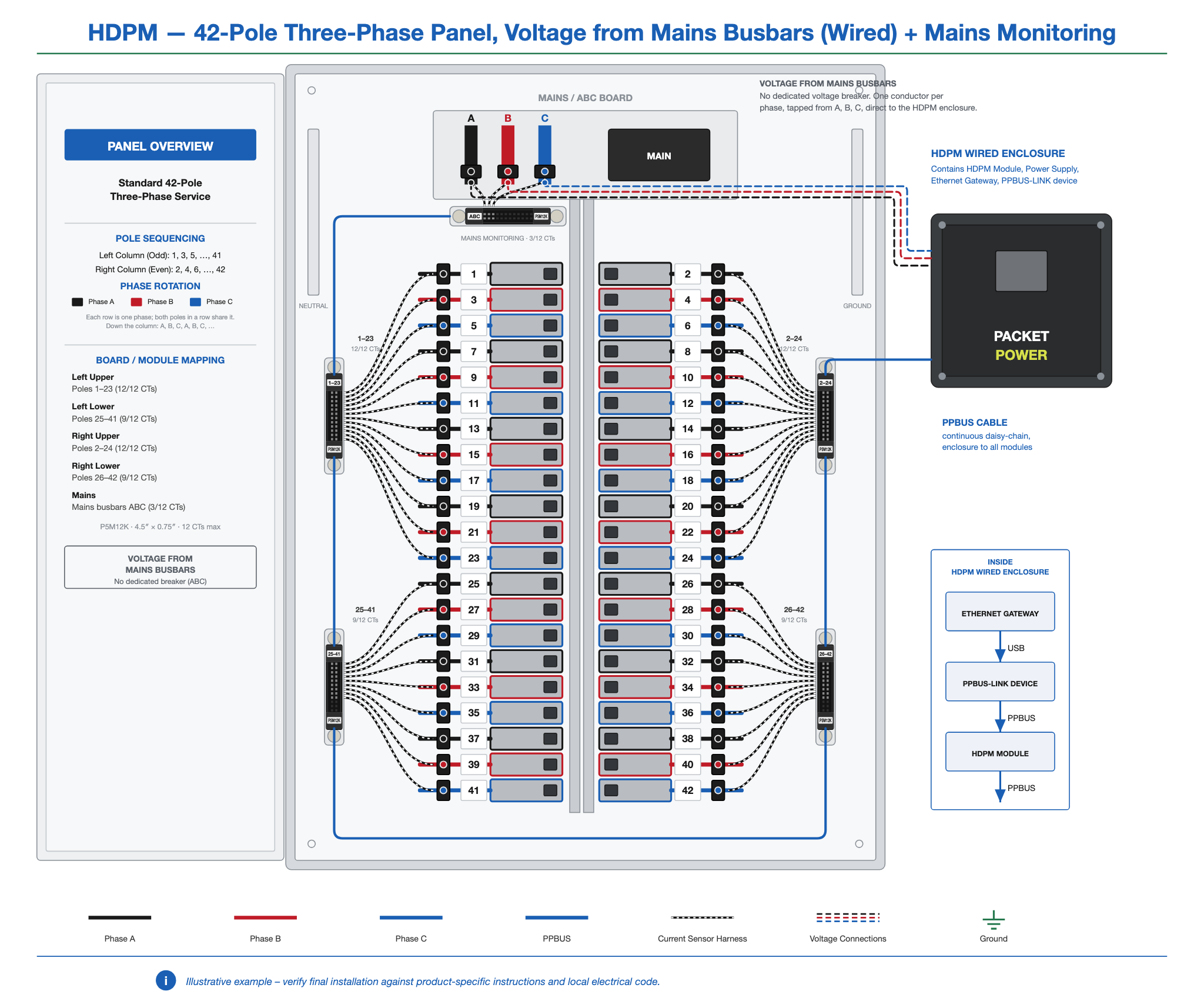Click the PHASE ROTATION heading
The height and width of the screenshot is (1008, 1204).
[x=160, y=286]
